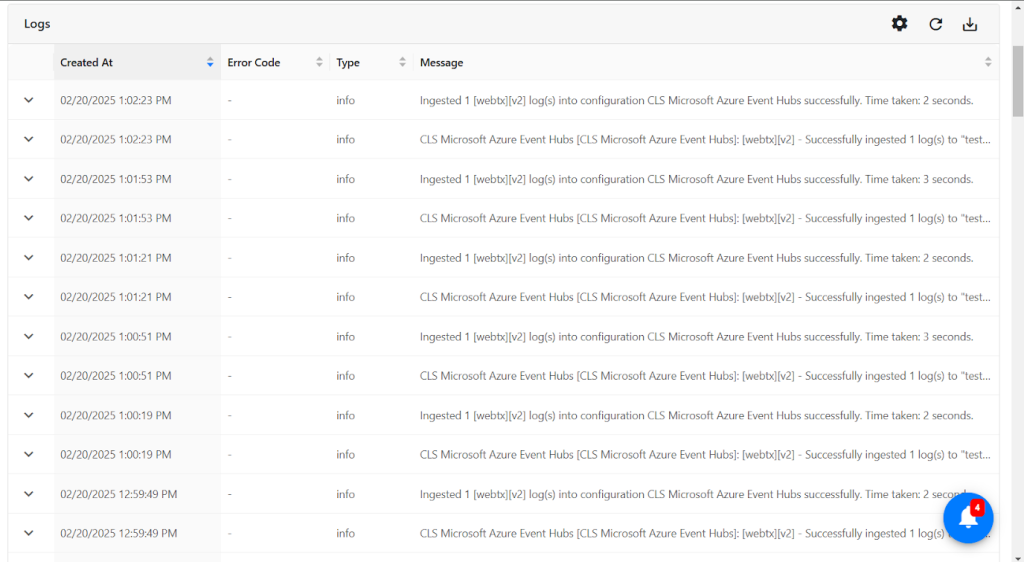
Task: Click the Message column header
Action: (706, 63)
